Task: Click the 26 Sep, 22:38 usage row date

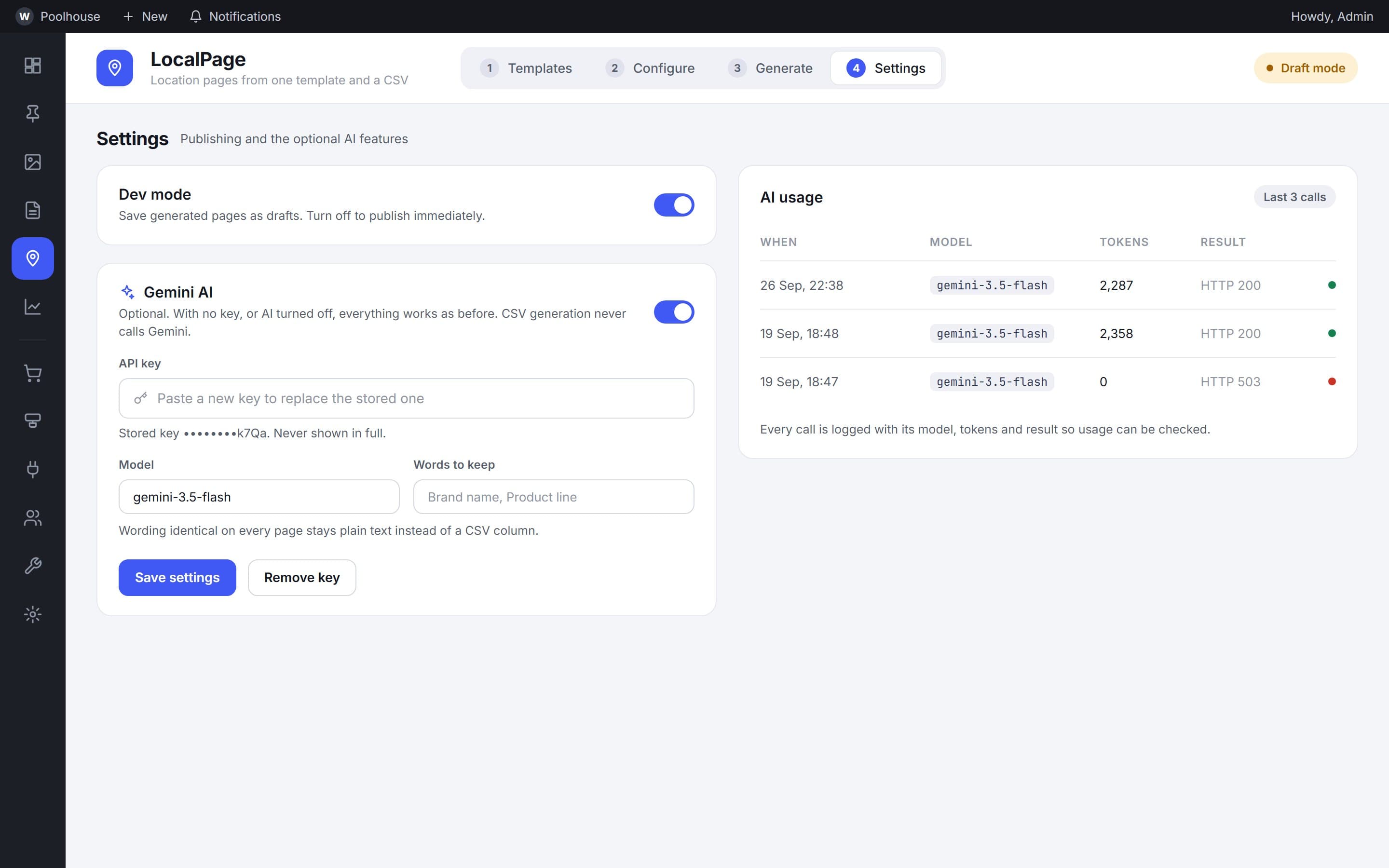Action: (x=801, y=285)
